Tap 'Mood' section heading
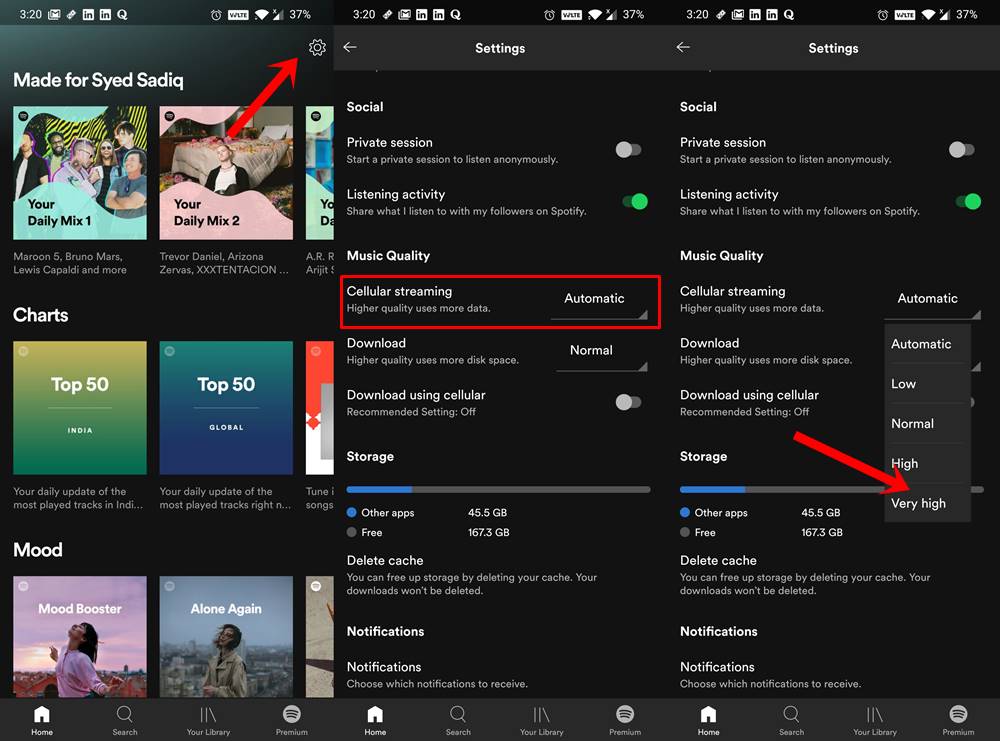This screenshot has height=741, width=1000. click(38, 550)
